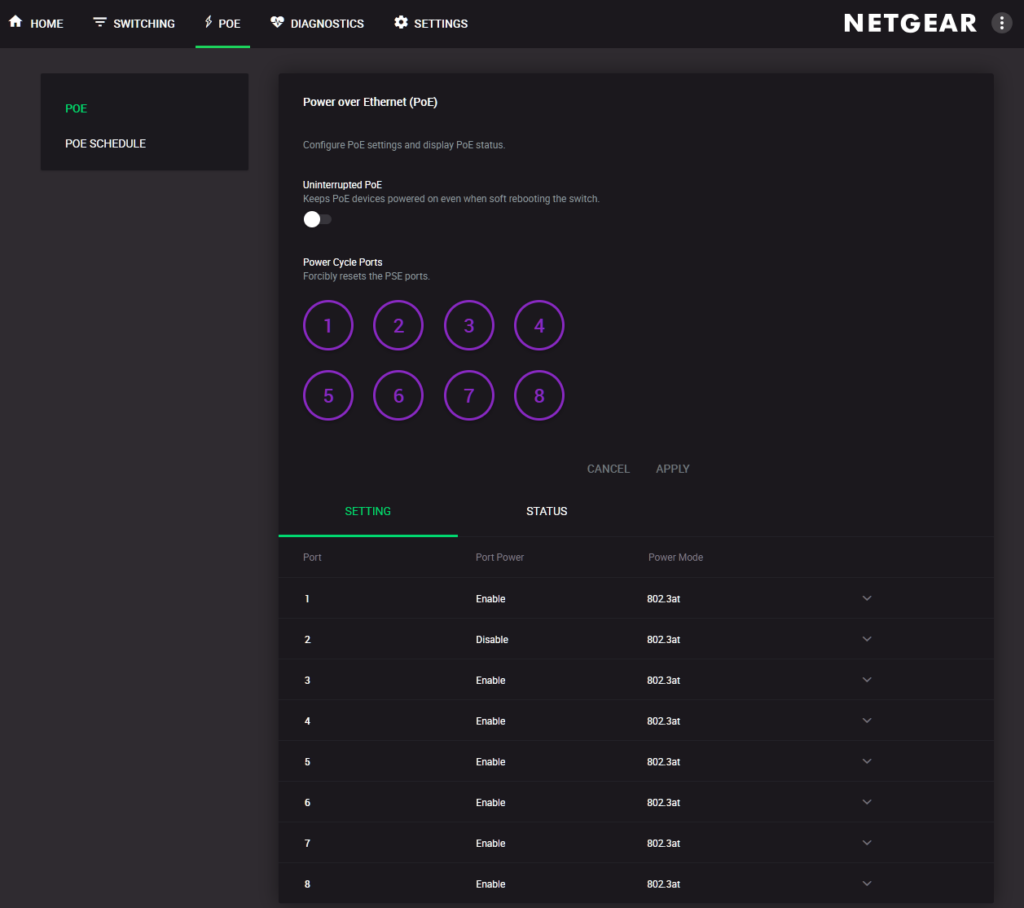Screen dimensions: 1024x908
Task: Click Enable value in port 1 row
Action: pyautogui.click(x=490, y=599)
